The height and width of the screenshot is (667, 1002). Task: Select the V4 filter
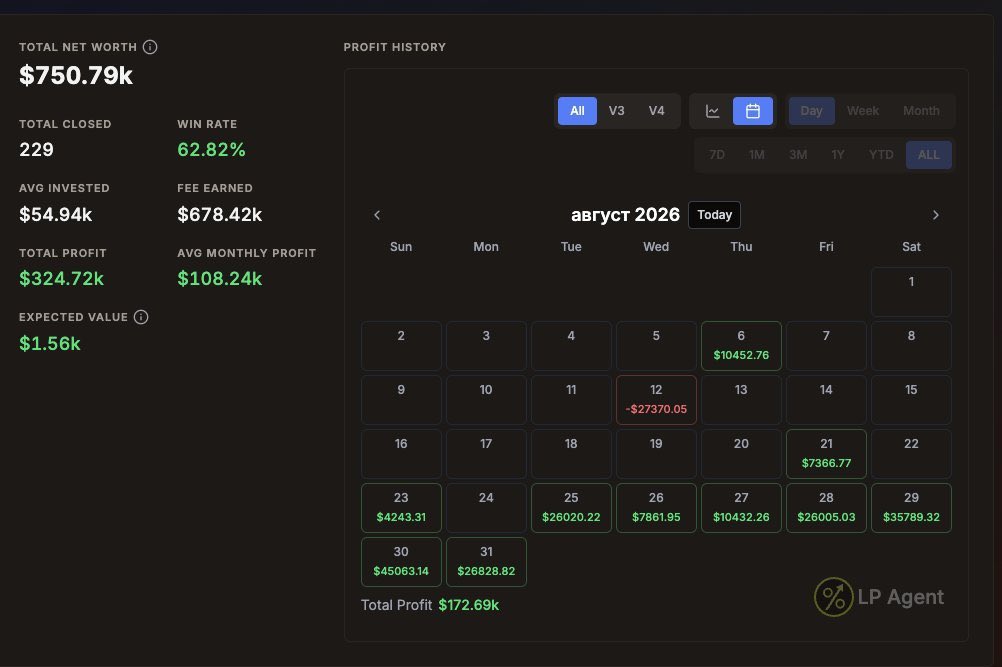(656, 111)
